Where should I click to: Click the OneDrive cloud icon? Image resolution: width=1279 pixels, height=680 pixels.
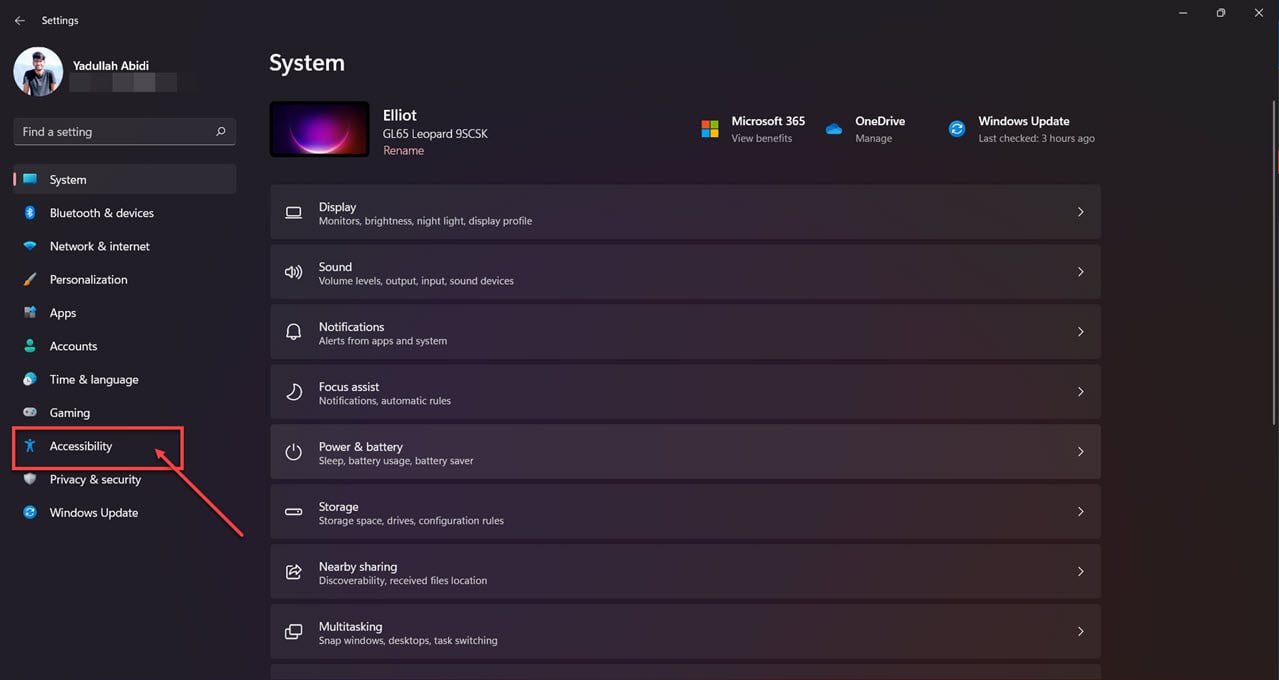pos(834,129)
